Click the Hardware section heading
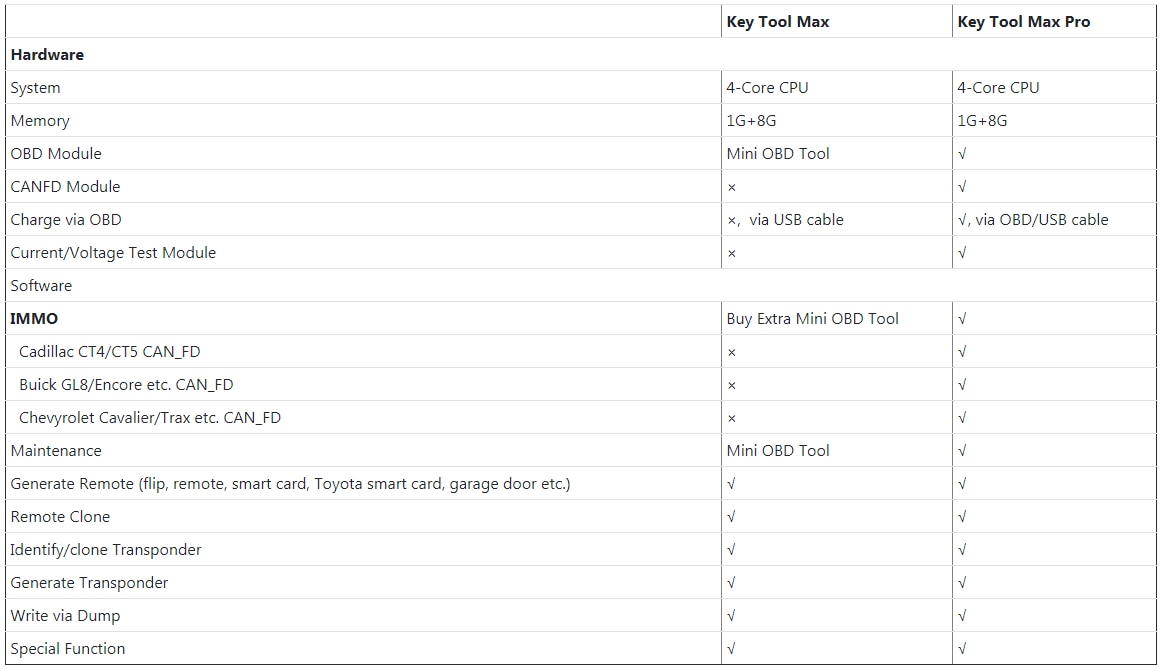Viewport: 1163px width, 671px height. click(47, 55)
